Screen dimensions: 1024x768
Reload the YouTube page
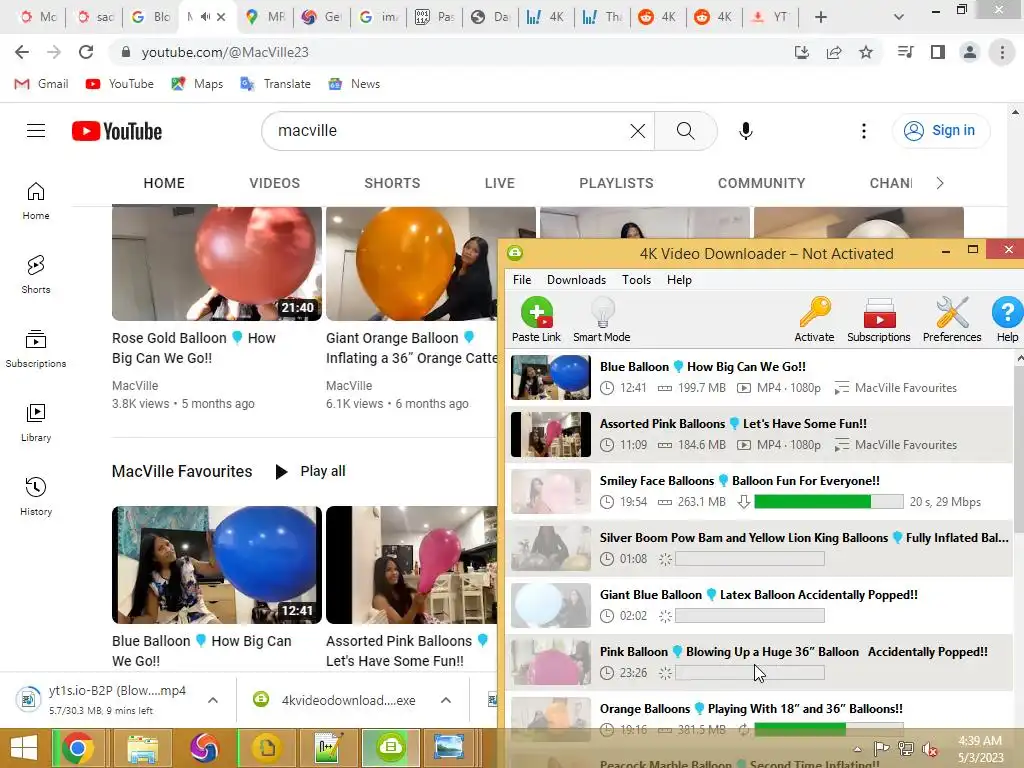tap(86, 52)
